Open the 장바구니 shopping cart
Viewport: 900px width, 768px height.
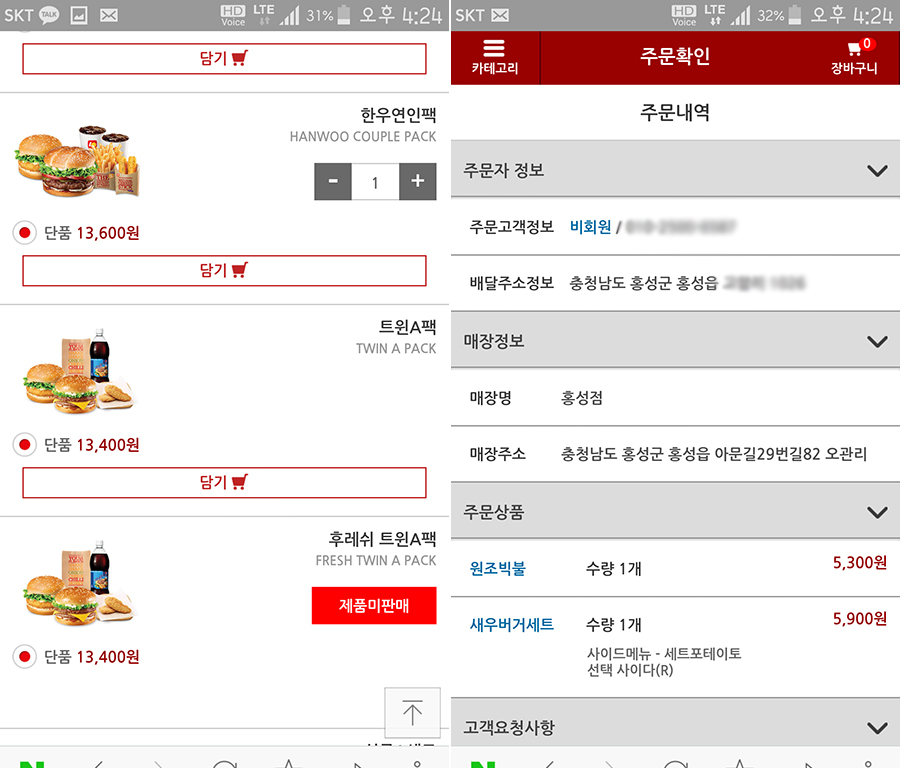(855, 58)
